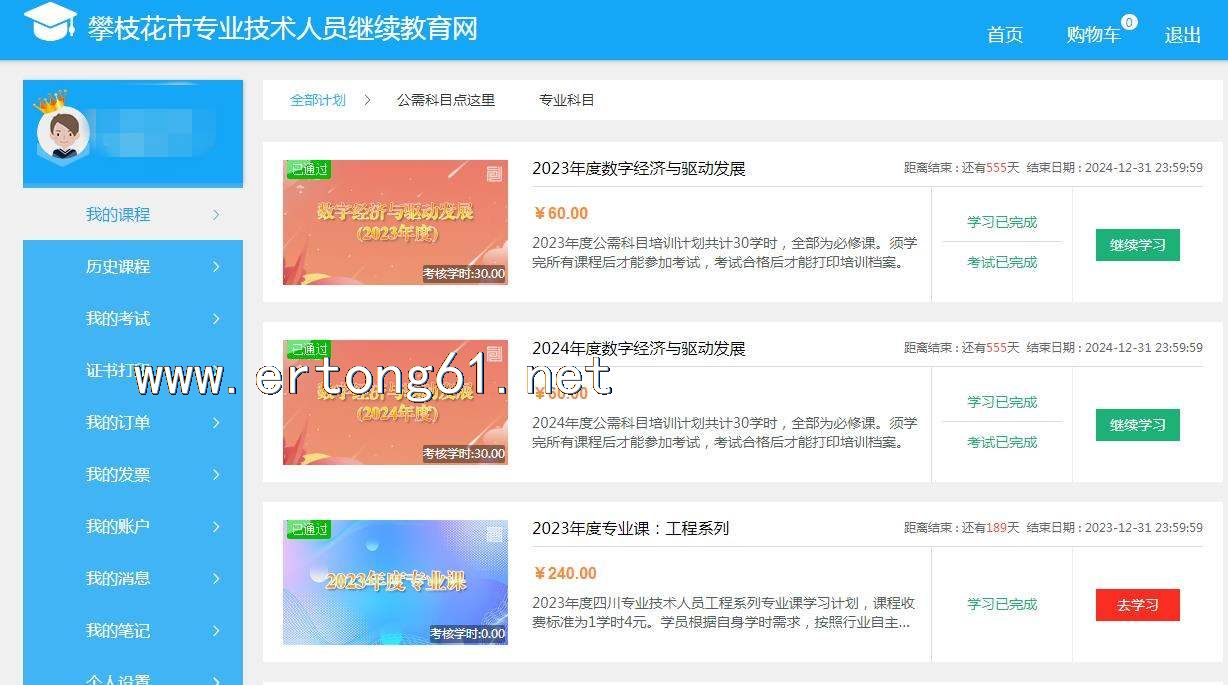The image size is (1228, 685).
Task: Expand 历史课程 sidebar chevron
Action: point(216,267)
